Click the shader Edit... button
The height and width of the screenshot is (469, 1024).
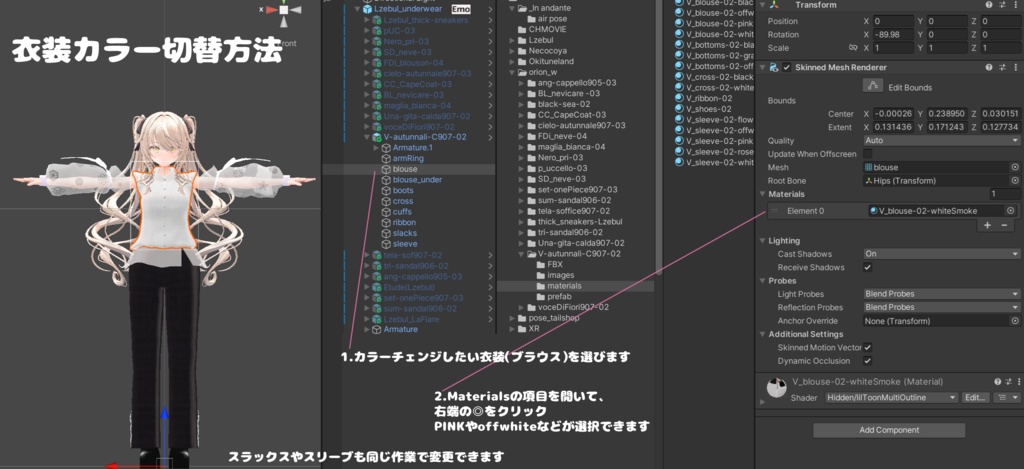point(976,398)
